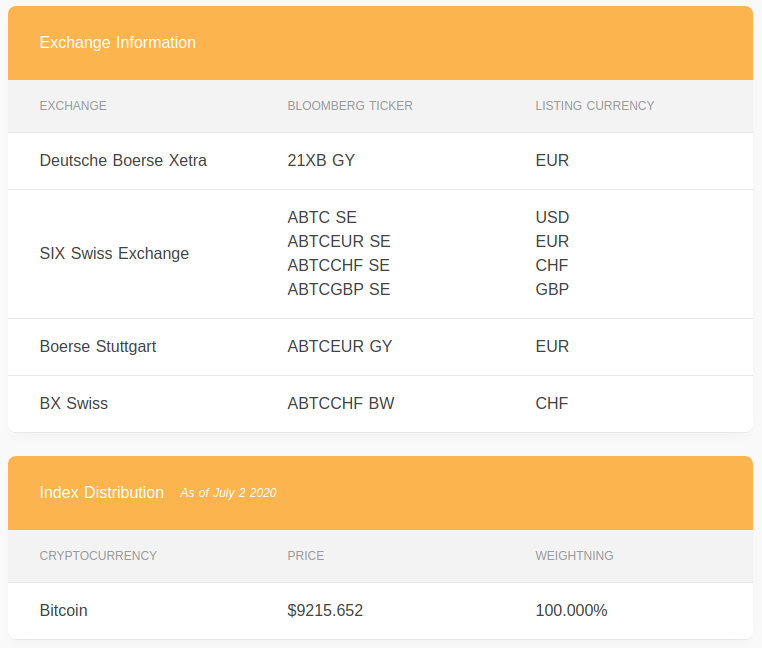Viewport: 762px width, 648px height.
Task: Select the EXCHANGE column header
Action: [73, 106]
